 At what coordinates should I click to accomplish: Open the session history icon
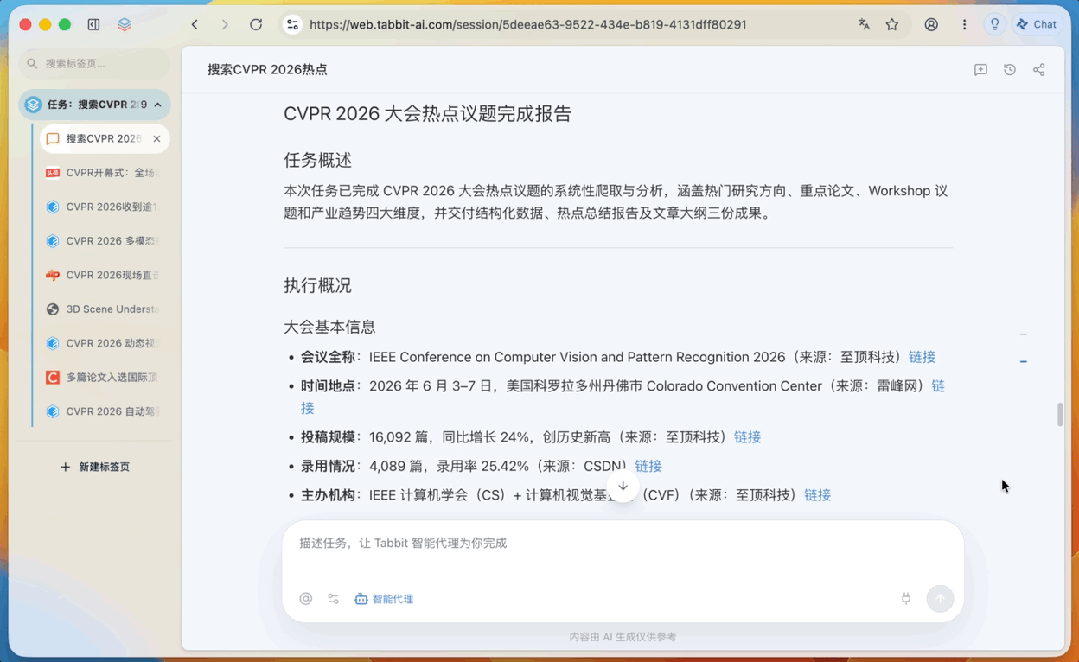[1009, 70]
